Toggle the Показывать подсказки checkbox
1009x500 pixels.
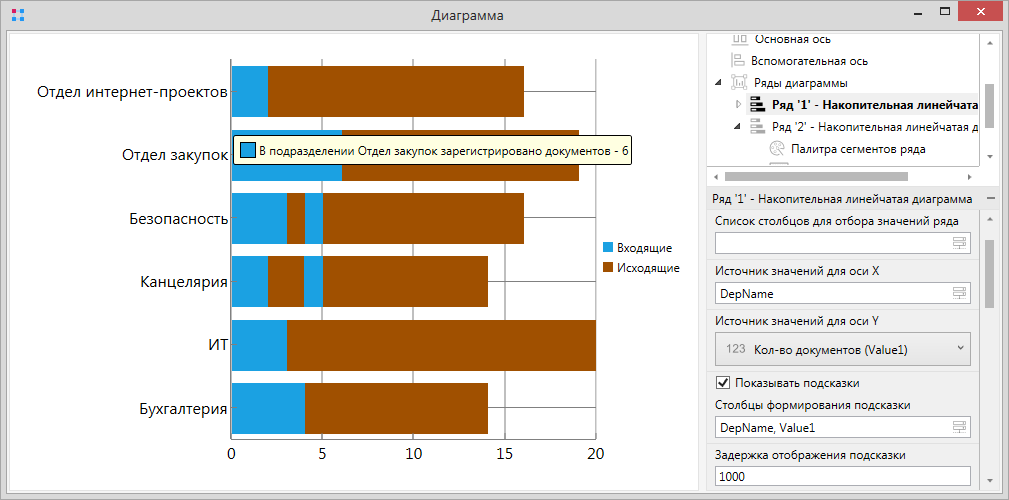[724, 383]
